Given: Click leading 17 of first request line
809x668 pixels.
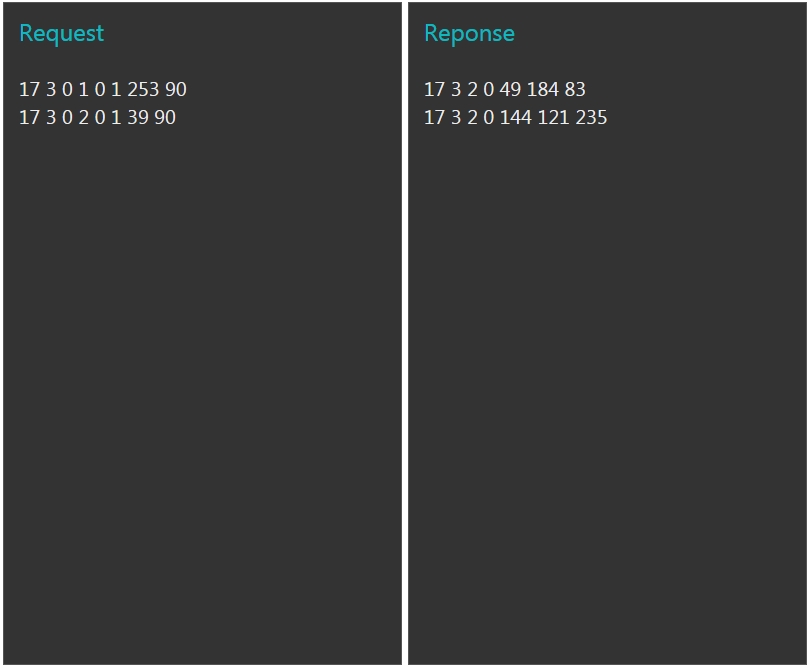Looking at the screenshot, I should coord(29,90).
